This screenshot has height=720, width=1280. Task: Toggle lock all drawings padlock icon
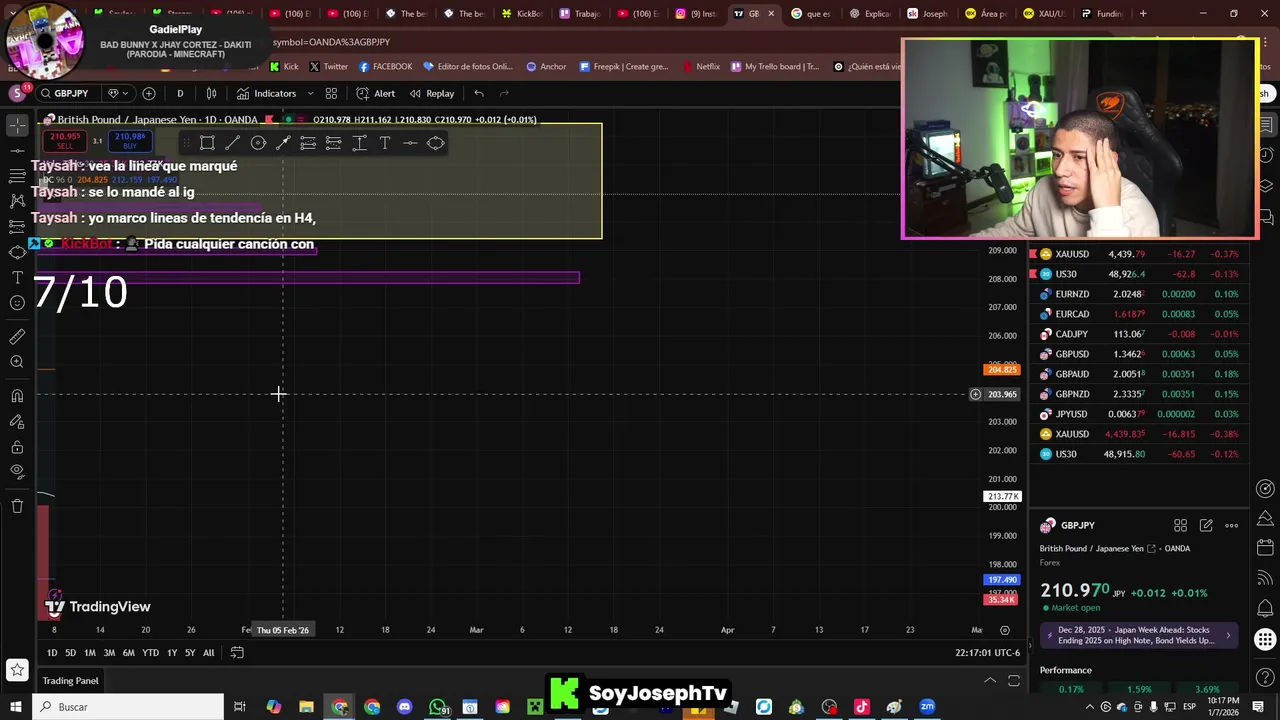click(17, 447)
